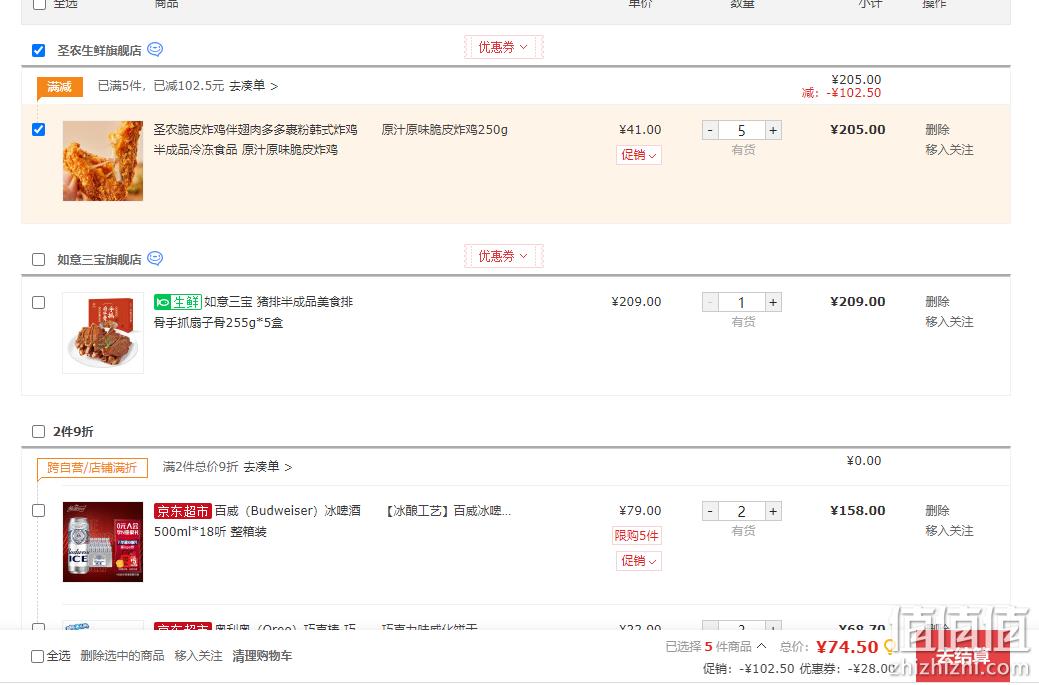Select the 百威 Budweiser beer checkbox
The image size is (1039, 685).
[x=38, y=511]
